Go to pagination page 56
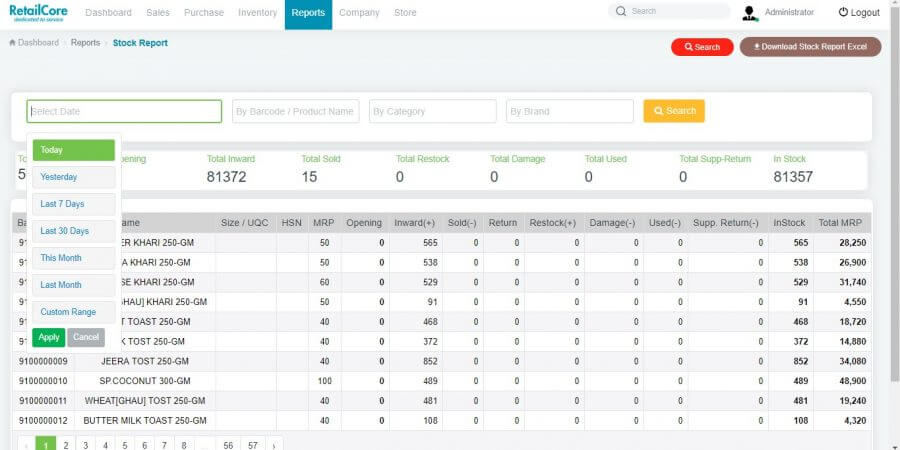Image resolution: width=900 pixels, height=450 pixels. 228,445
